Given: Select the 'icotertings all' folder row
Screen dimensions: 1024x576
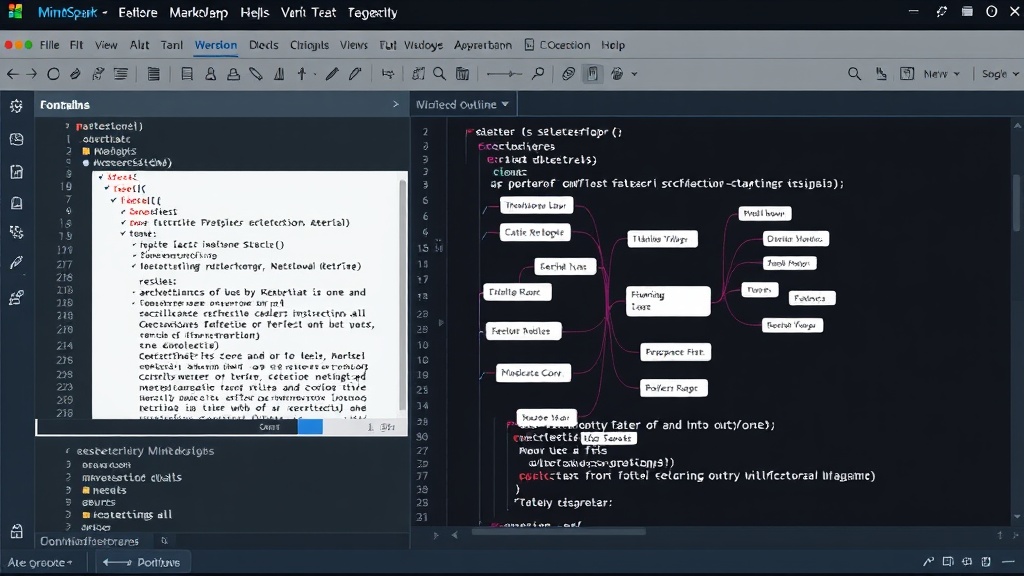Looking at the screenshot, I should point(127,515).
